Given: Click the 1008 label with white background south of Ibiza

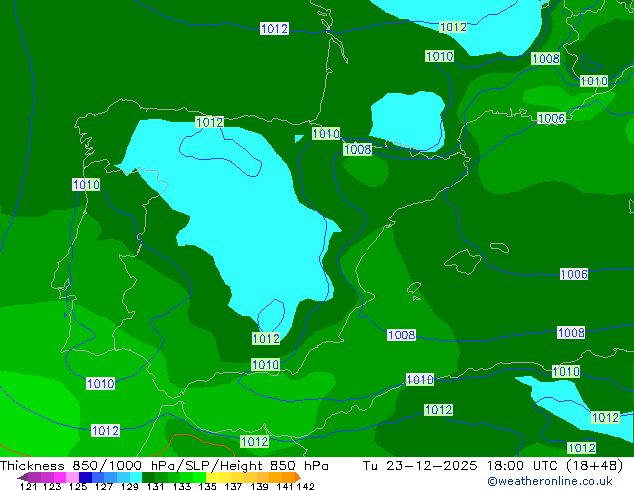Looking at the screenshot, I should tap(401, 335).
